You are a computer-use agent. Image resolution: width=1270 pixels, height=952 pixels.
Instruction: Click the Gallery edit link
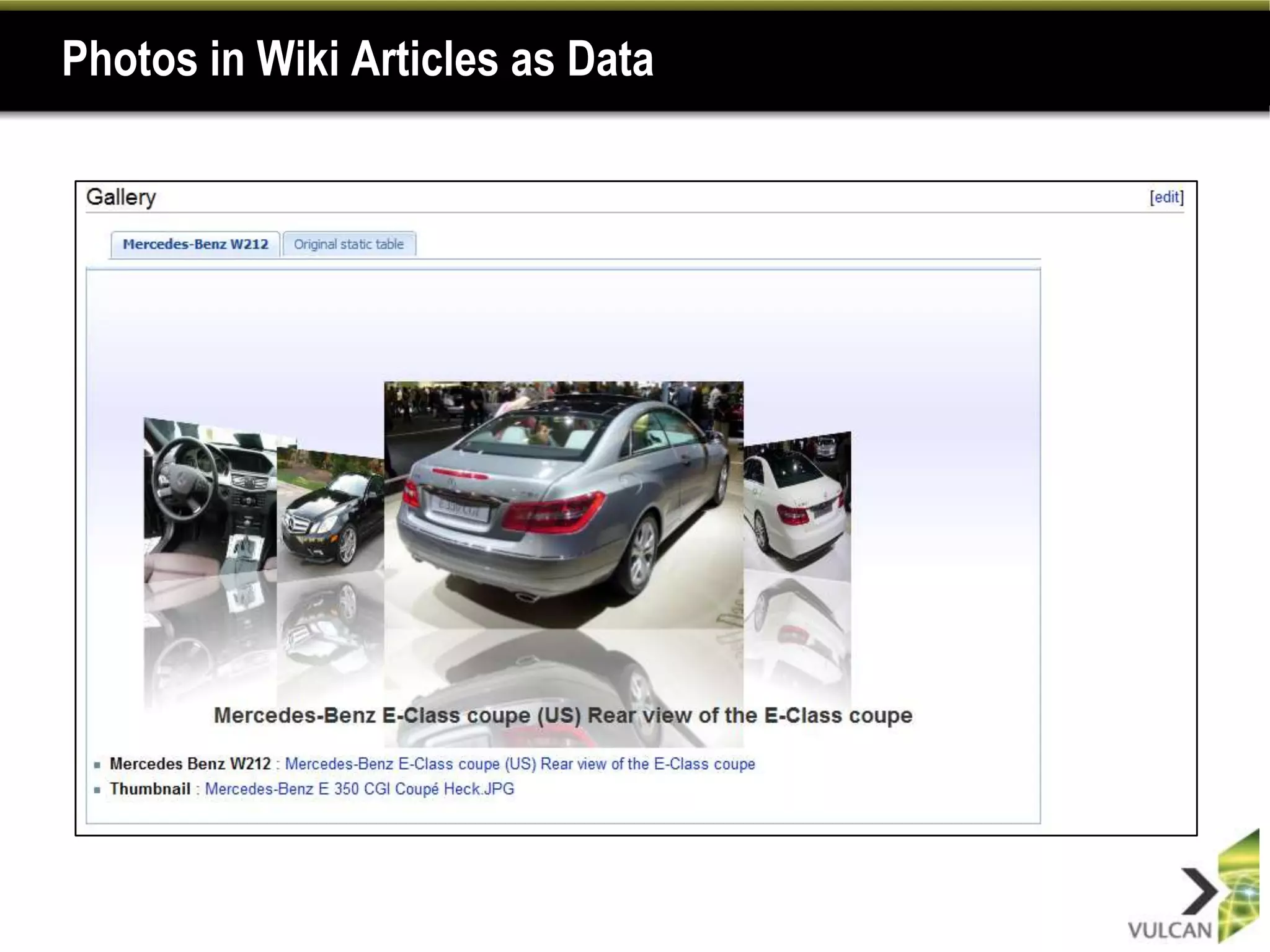point(1166,197)
